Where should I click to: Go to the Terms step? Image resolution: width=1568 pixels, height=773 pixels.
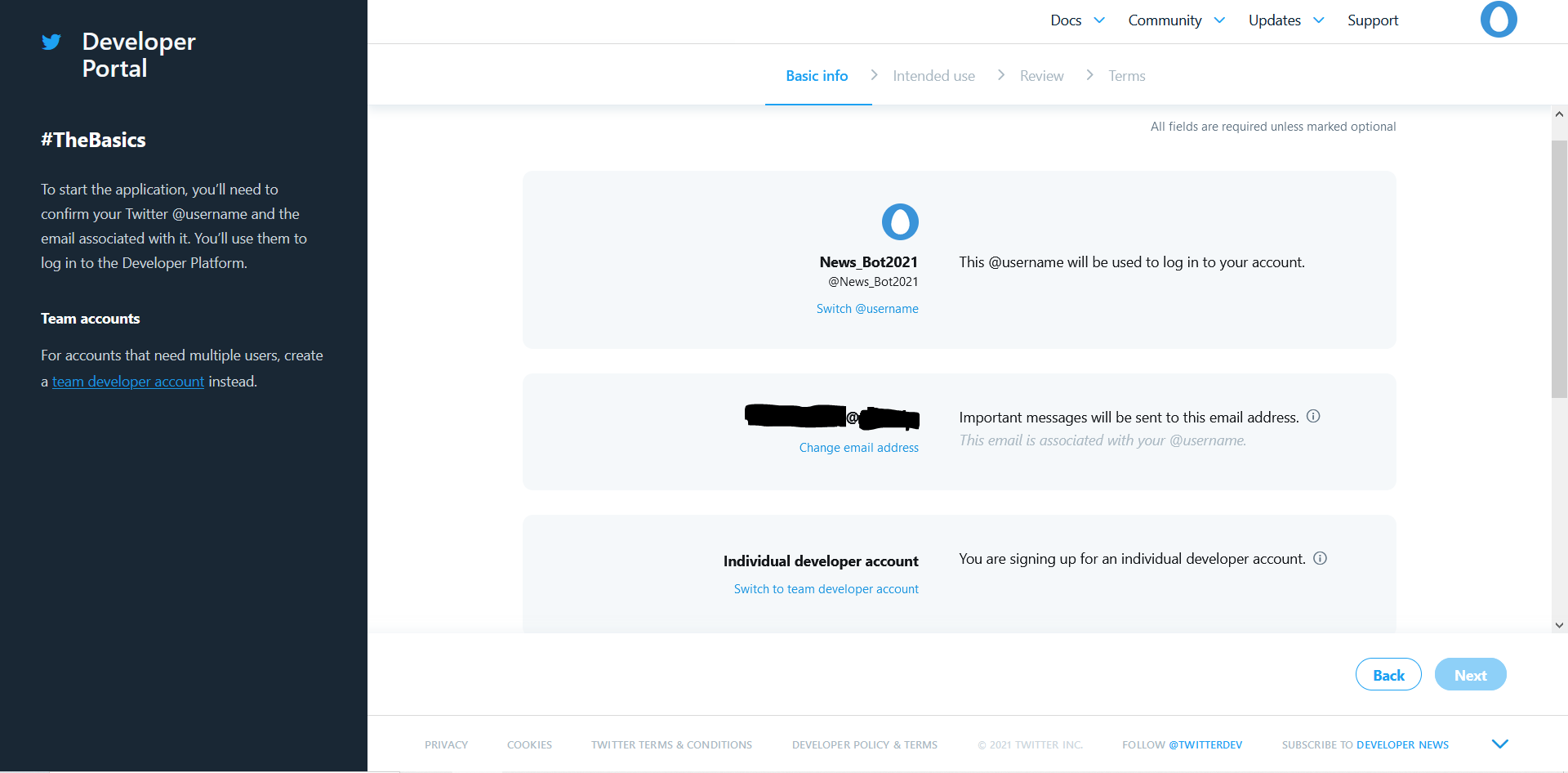[1126, 76]
